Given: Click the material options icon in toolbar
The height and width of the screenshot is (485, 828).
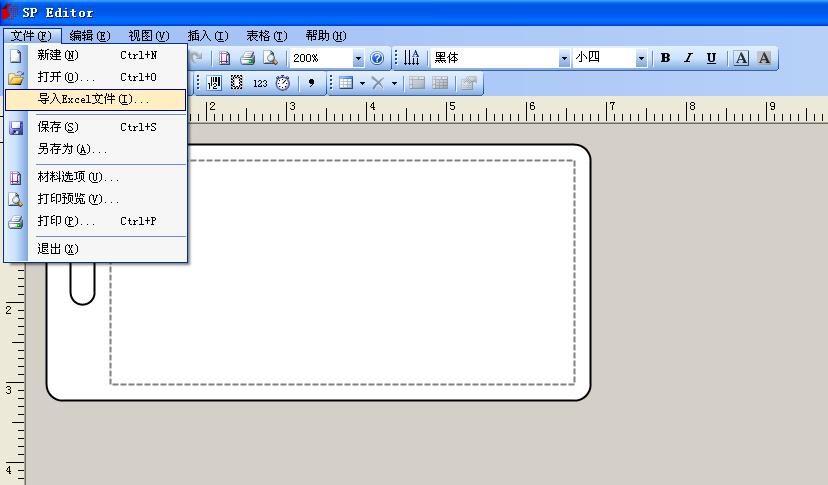Looking at the screenshot, I should coord(225,58).
